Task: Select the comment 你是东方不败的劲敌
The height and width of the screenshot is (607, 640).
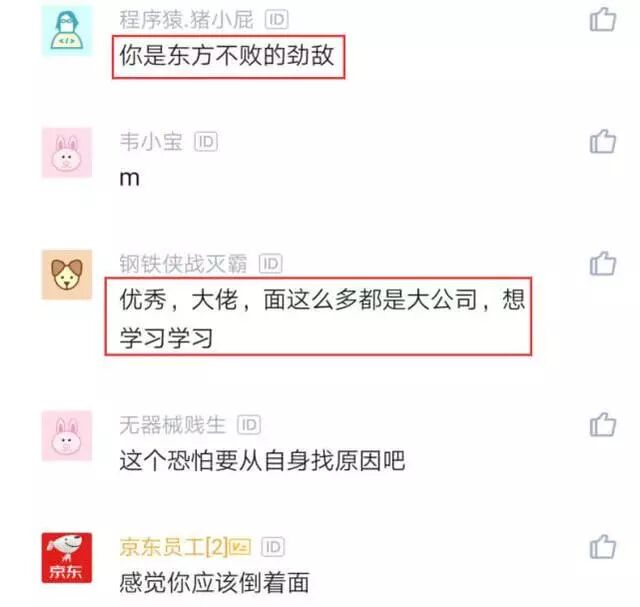Action: [x=227, y=56]
